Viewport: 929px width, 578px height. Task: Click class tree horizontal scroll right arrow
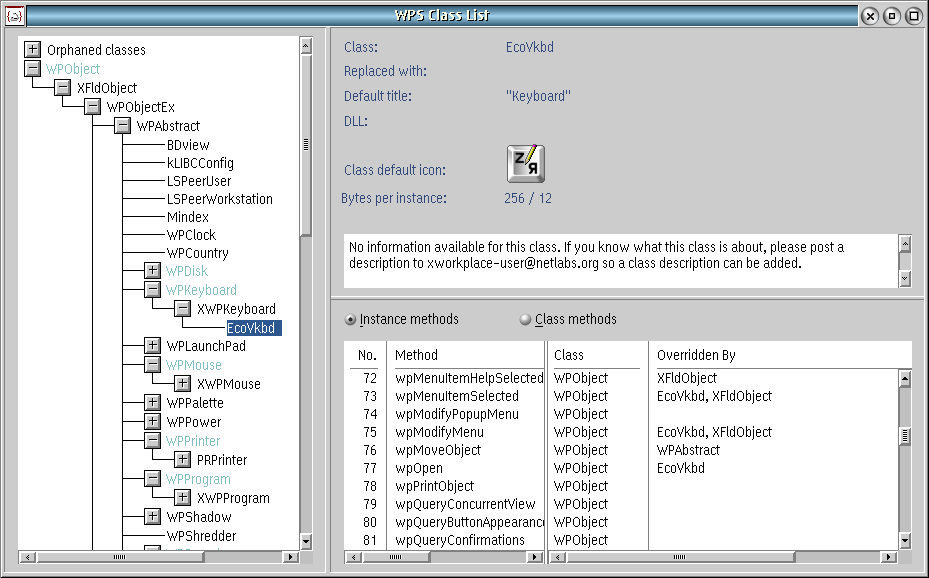tap(290, 557)
